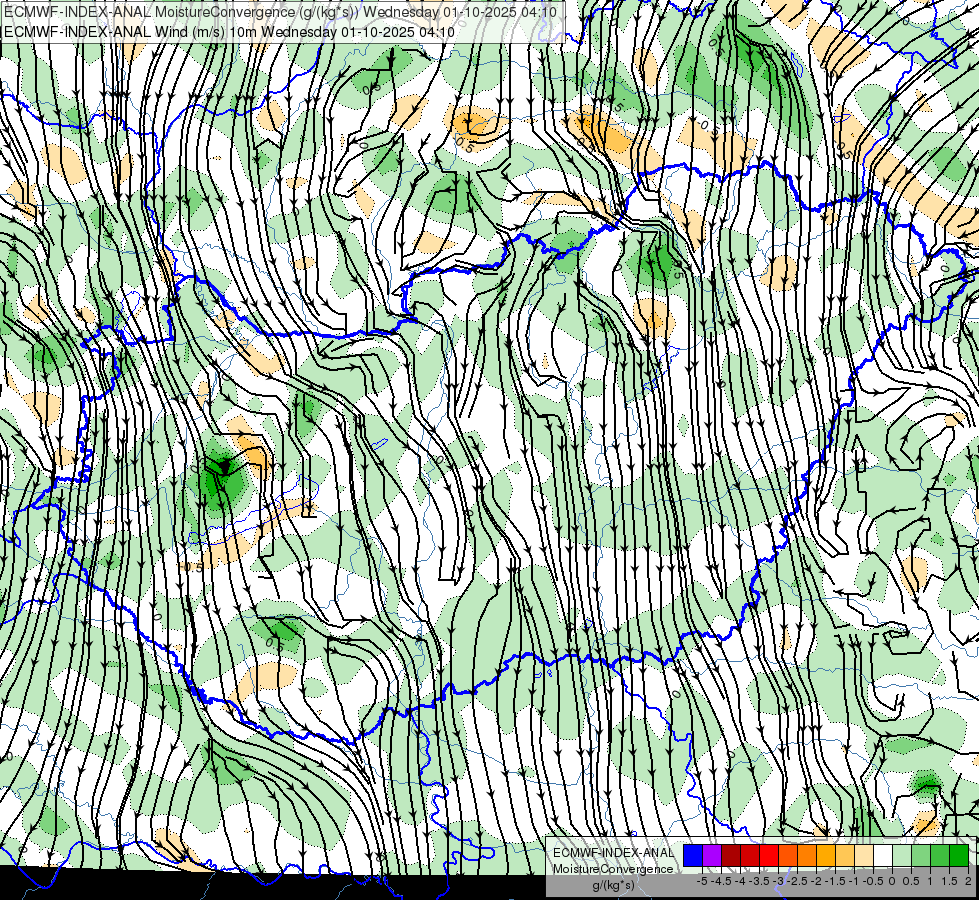Click the purple legend swatch
The height and width of the screenshot is (900, 979).
coord(712,855)
